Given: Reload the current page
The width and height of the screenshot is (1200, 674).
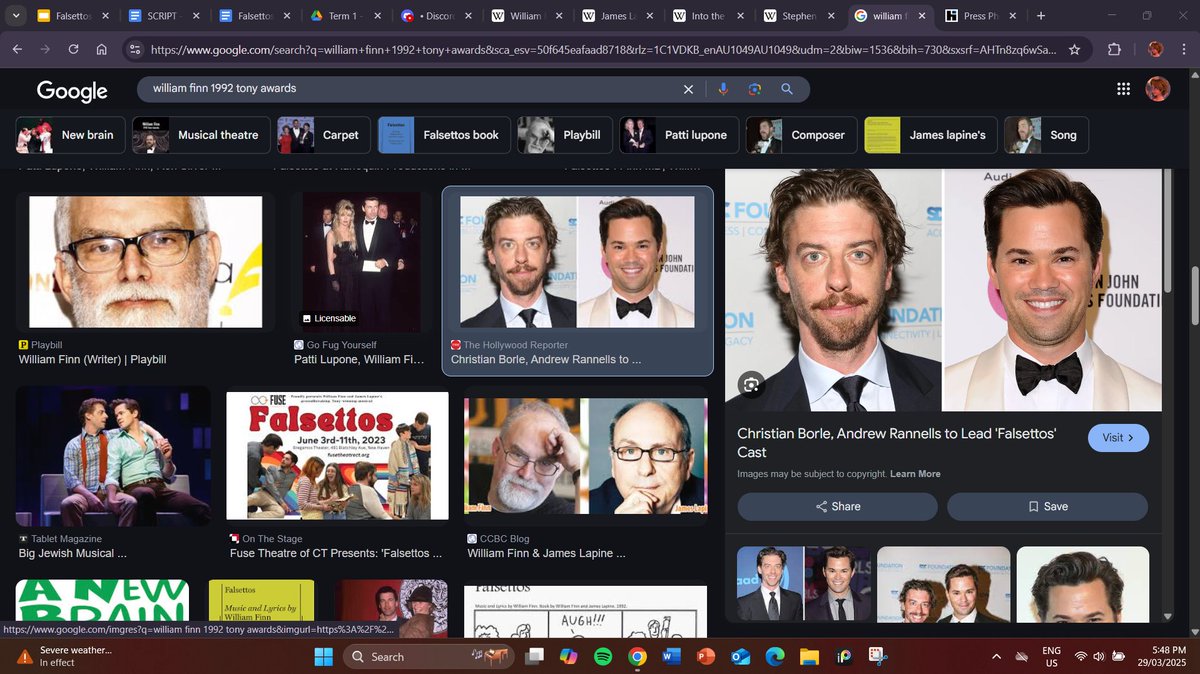Looking at the screenshot, I should click(x=72, y=49).
